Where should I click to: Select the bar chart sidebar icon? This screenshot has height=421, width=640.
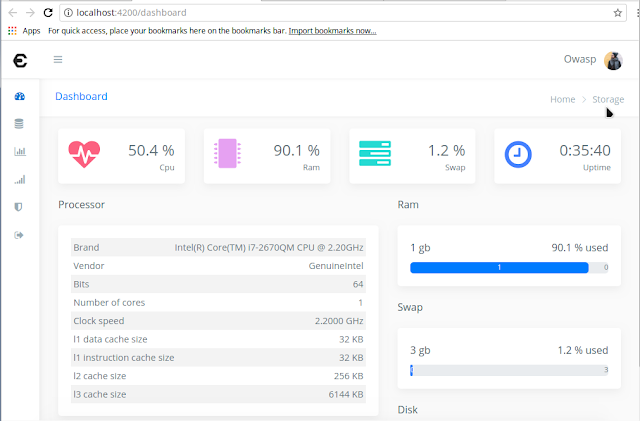(x=20, y=151)
